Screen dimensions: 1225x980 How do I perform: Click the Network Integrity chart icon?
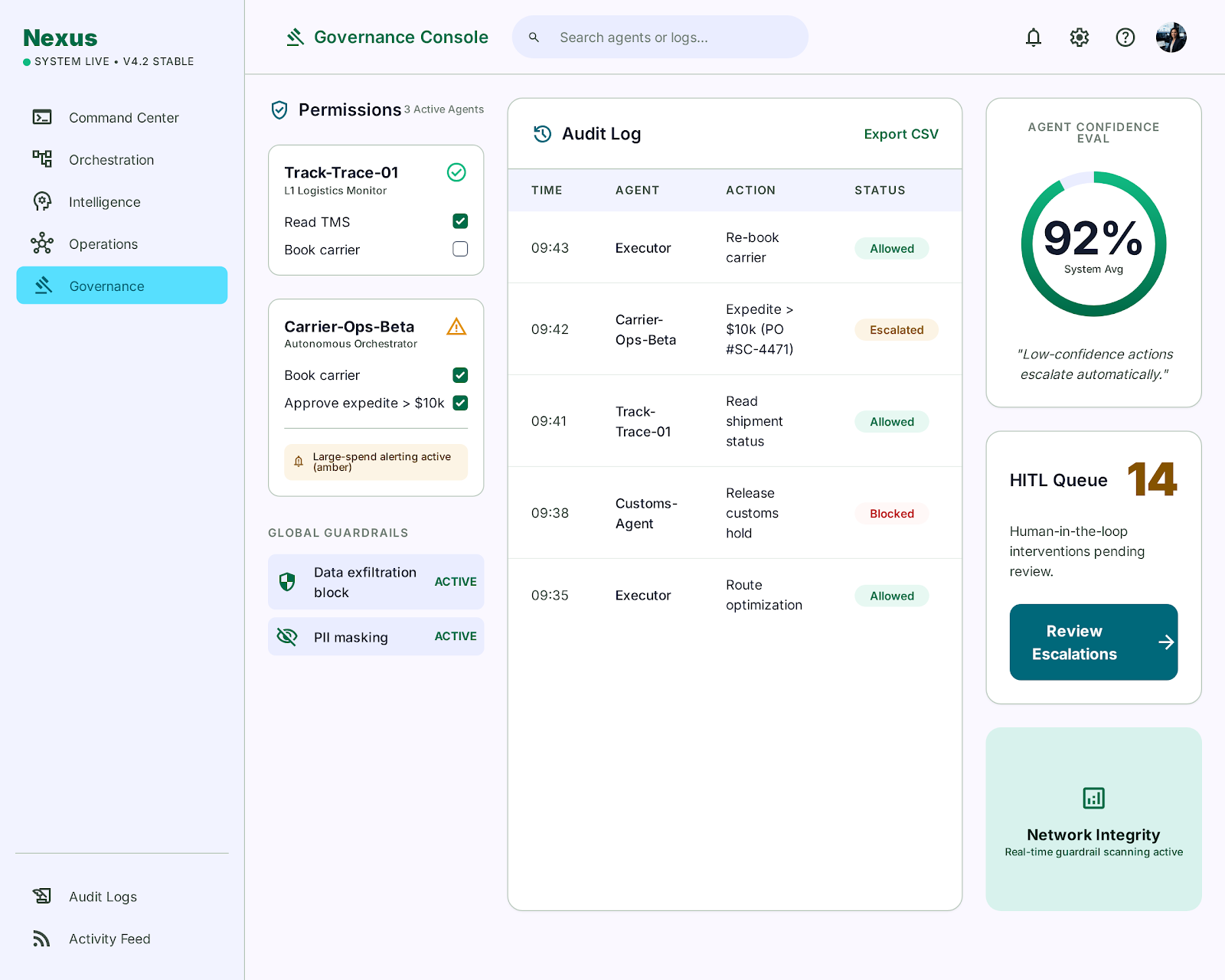[x=1093, y=798]
